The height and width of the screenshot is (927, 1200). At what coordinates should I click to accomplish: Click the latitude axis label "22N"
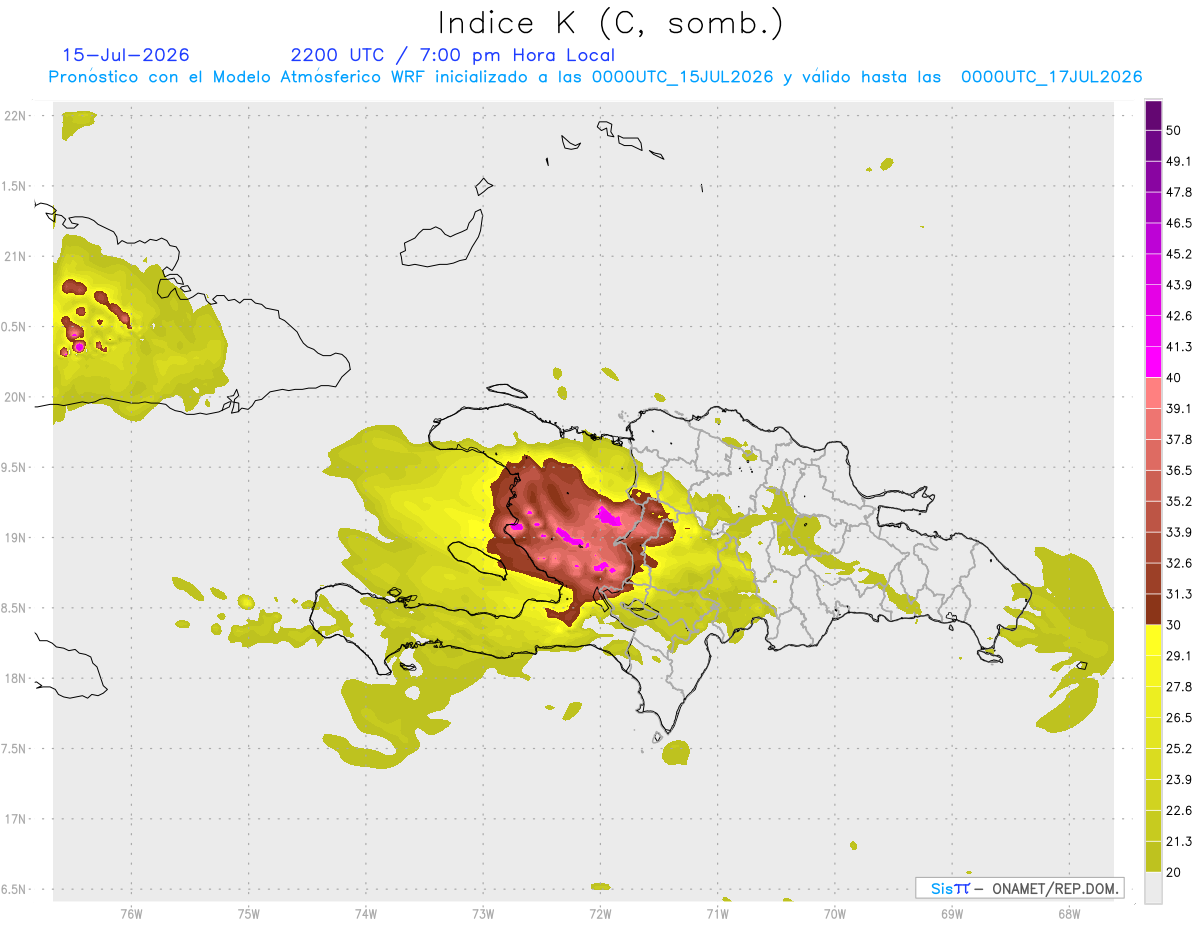(15, 116)
